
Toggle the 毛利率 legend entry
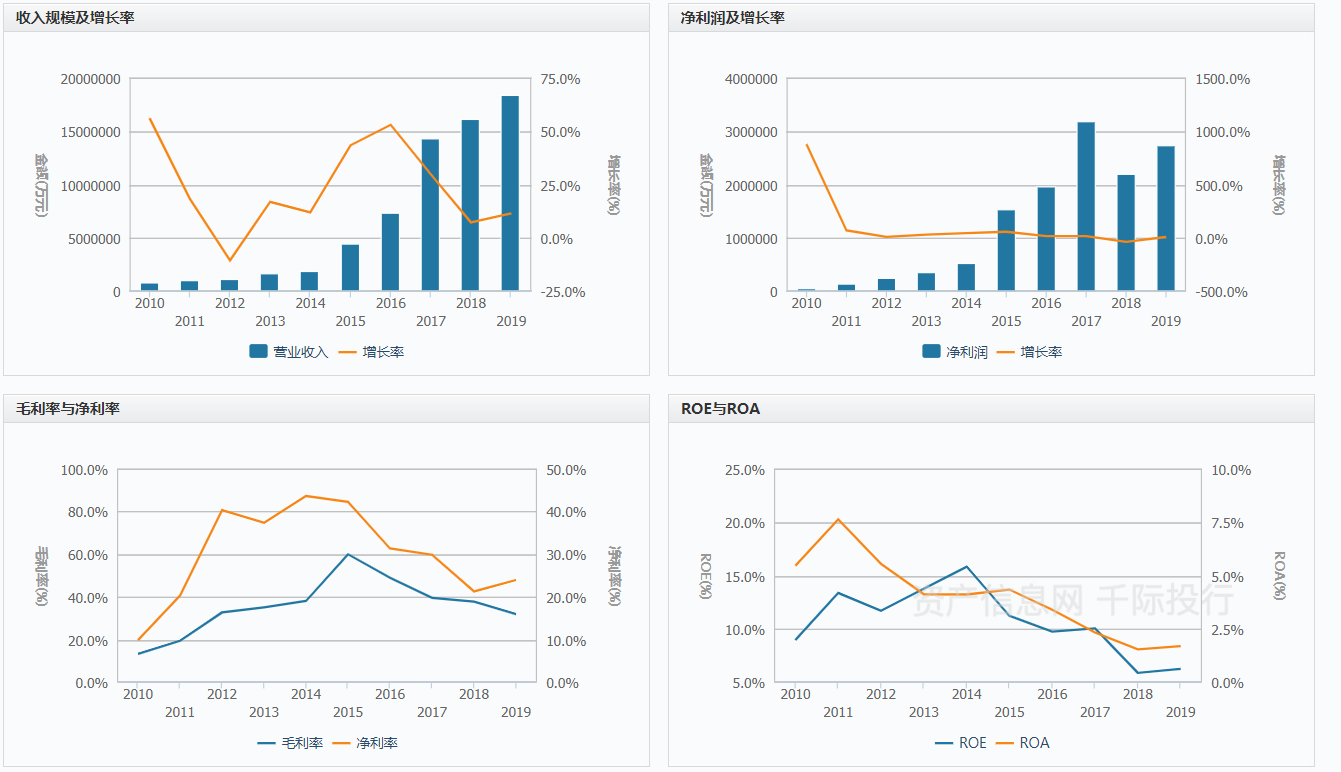click(290, 743)
